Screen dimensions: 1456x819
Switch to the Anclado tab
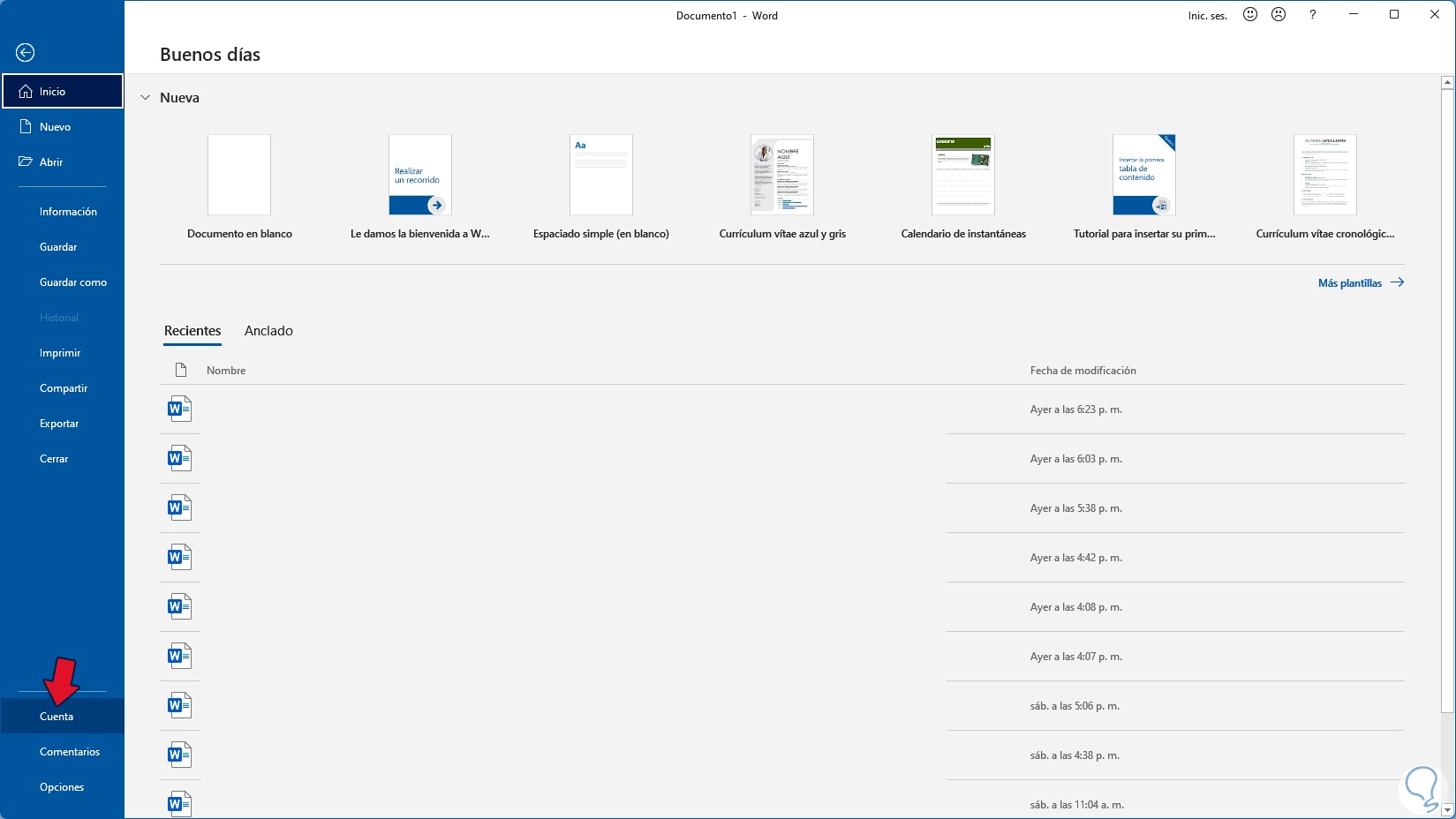(268, 331)
